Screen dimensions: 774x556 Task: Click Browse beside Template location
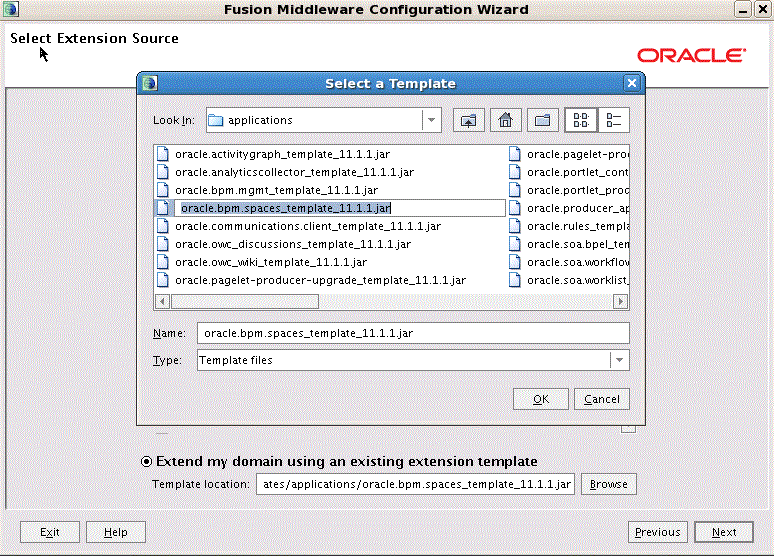(x=609, y=484)
